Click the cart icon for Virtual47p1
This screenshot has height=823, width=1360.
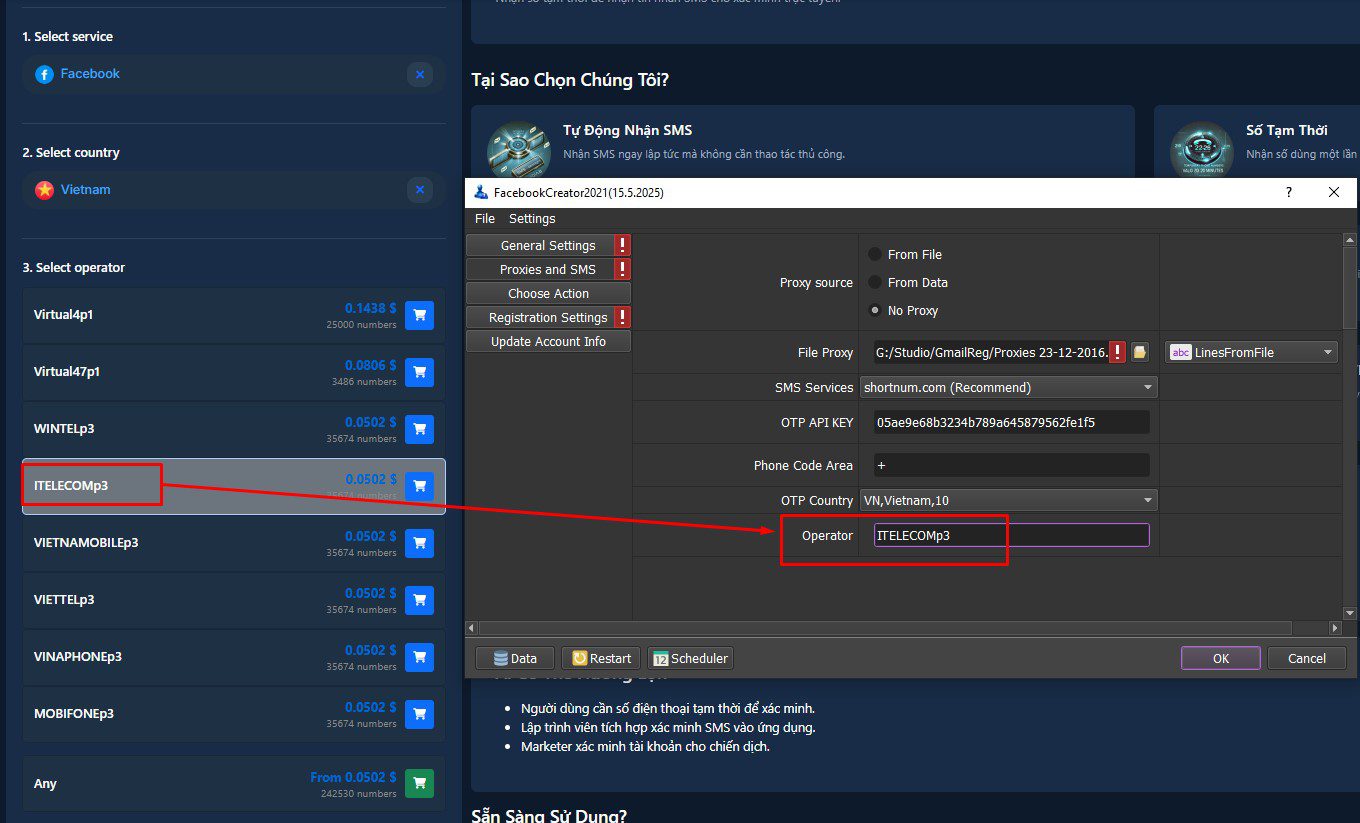tap(420, 372)
